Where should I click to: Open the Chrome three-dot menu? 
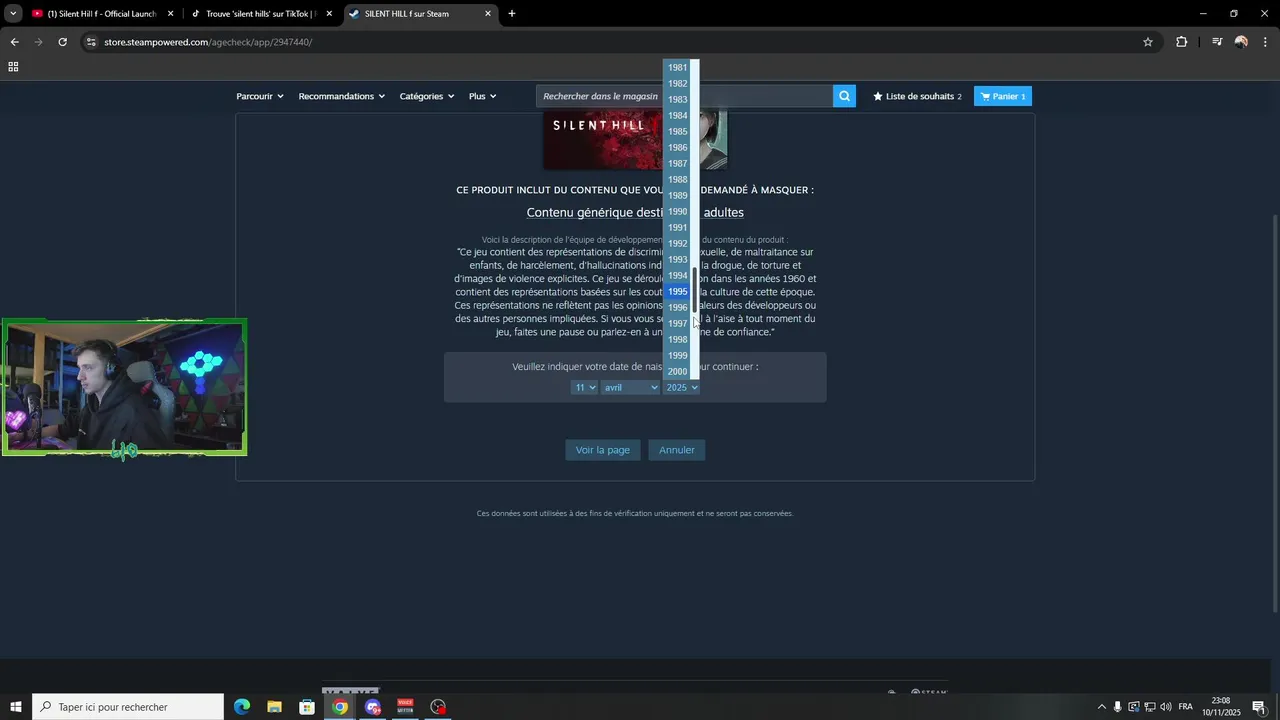[1266, 42]
